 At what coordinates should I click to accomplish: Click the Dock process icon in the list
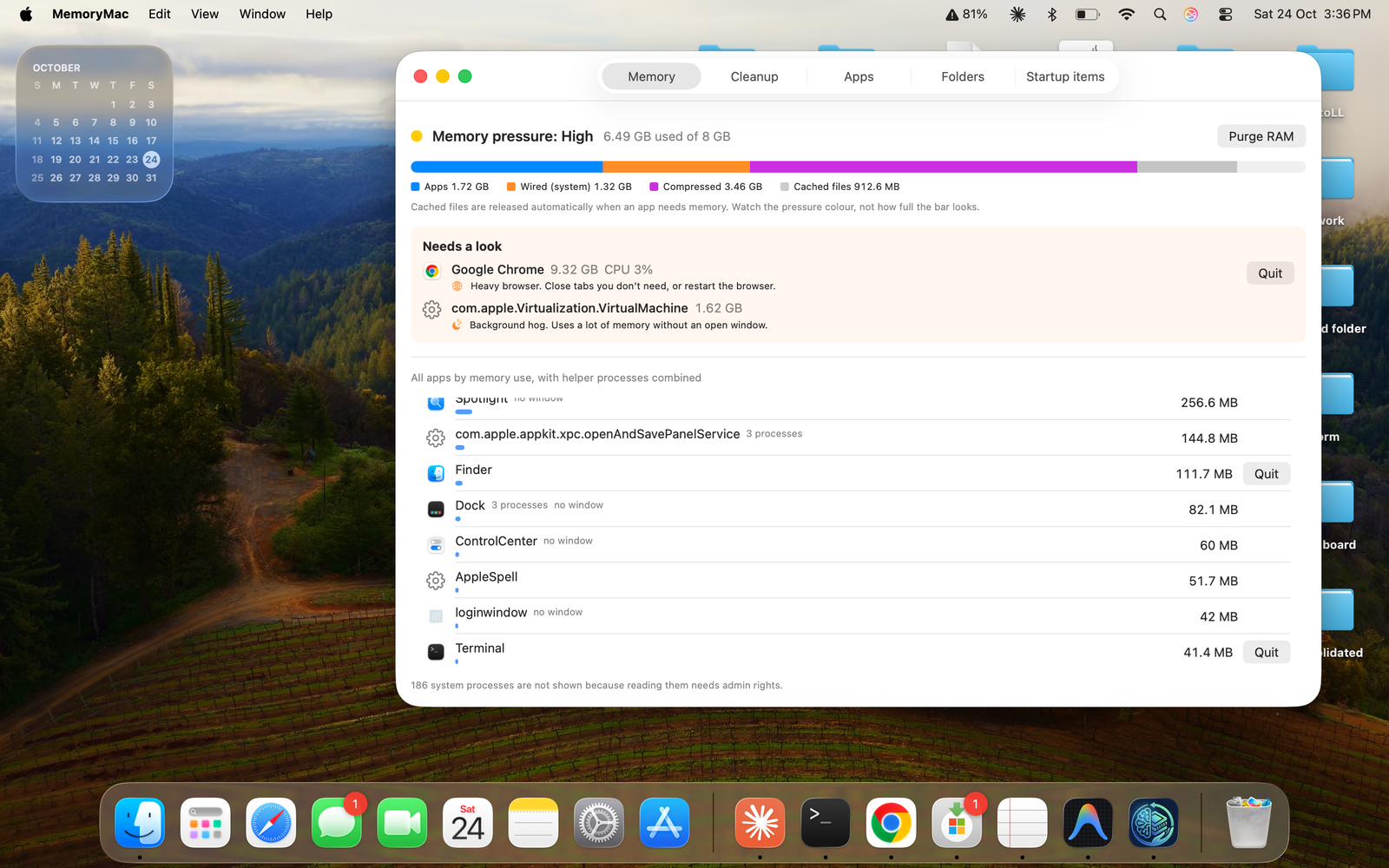tap(436, 510)
